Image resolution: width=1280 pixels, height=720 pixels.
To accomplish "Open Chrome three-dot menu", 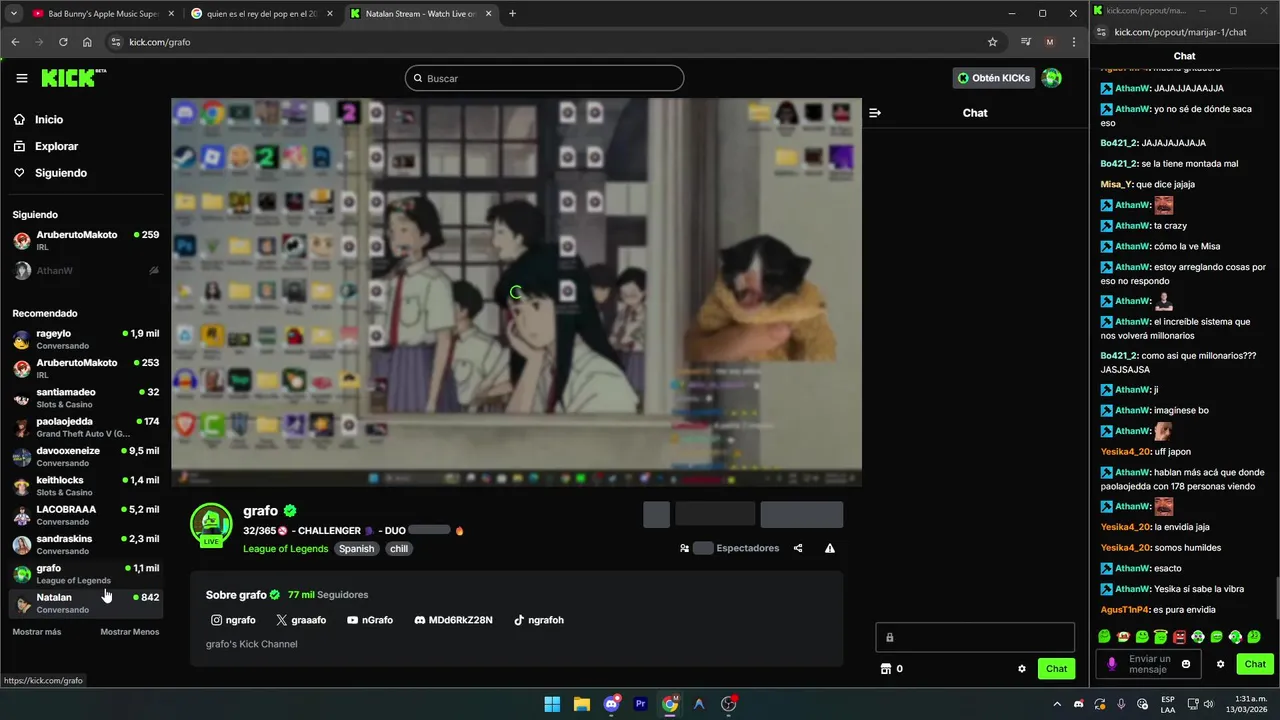I will [x=1074, y=42].
